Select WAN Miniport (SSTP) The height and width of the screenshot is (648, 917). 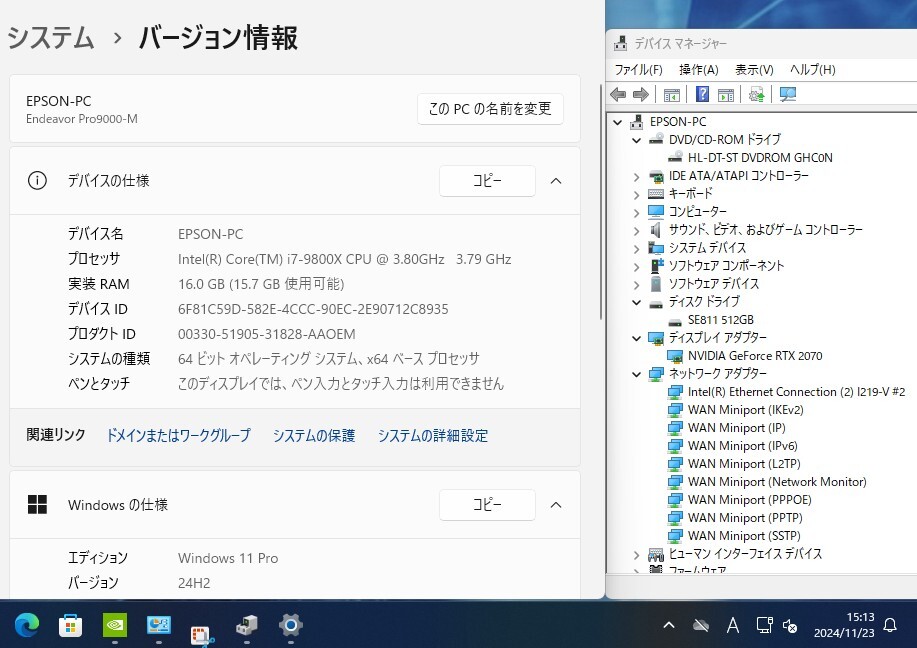point(744,536)
